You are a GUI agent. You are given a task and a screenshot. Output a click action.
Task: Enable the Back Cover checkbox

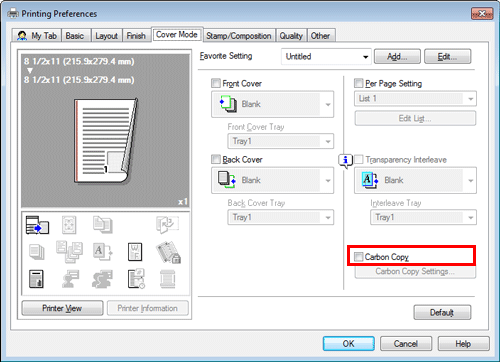(216, 159)
